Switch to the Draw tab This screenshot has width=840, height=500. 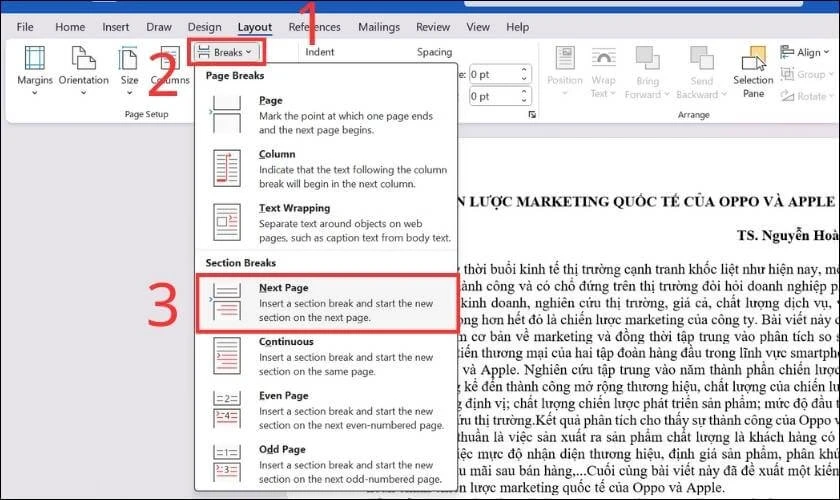159,27
